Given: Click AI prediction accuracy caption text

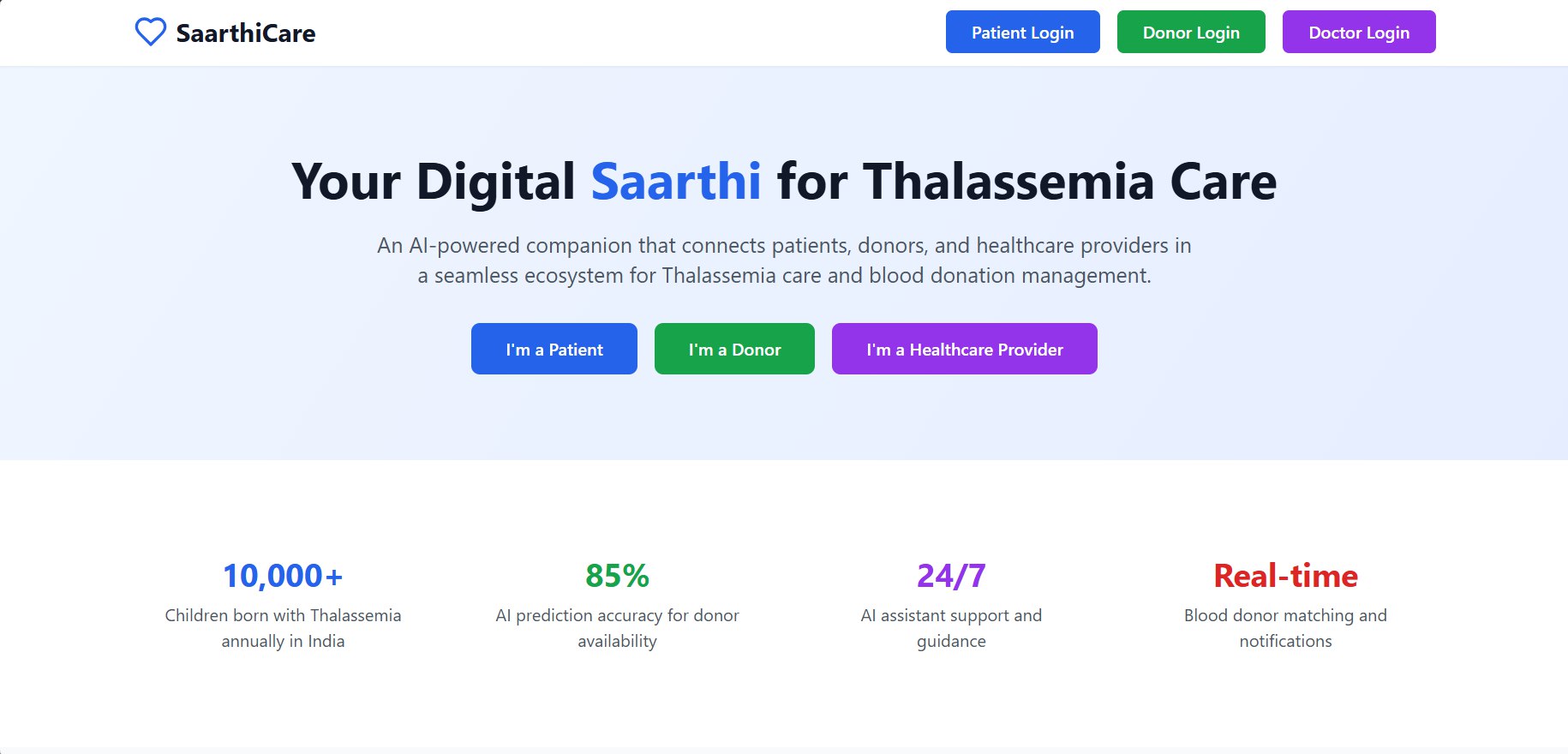Looking at the screenshot, I should click(617, 628).
